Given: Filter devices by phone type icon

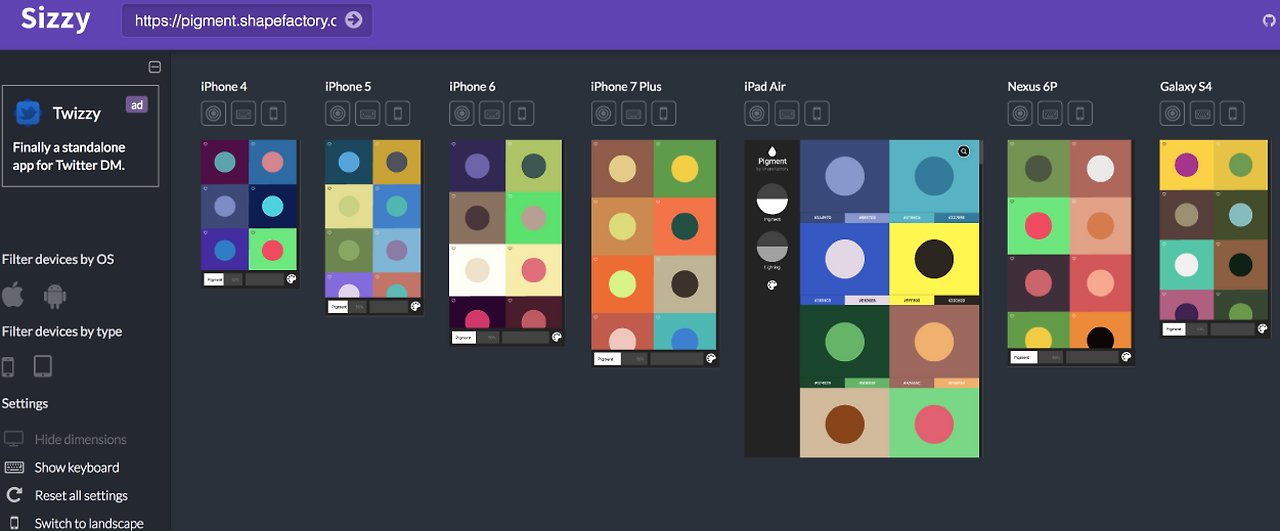Looking at the screenshot, I should coord(8,367).
